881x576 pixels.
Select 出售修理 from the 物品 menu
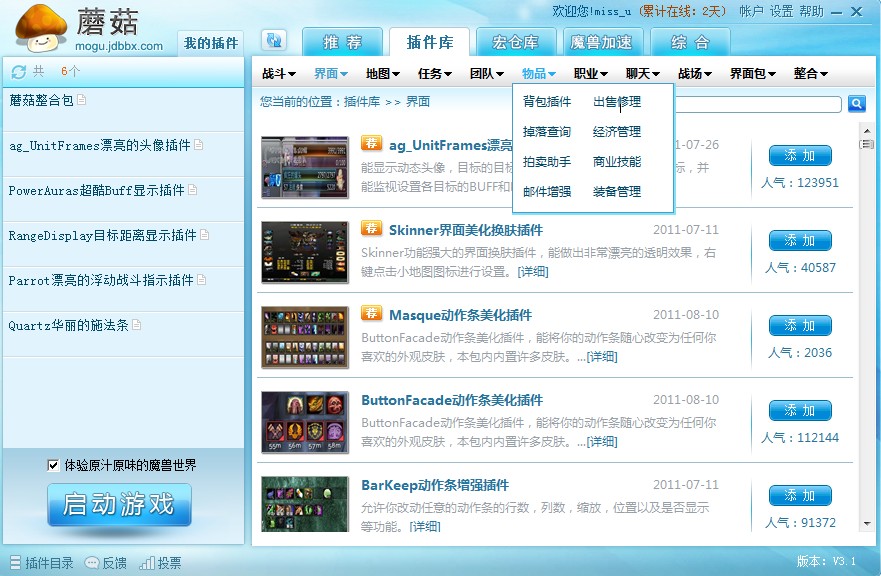(x=617, y=102)
